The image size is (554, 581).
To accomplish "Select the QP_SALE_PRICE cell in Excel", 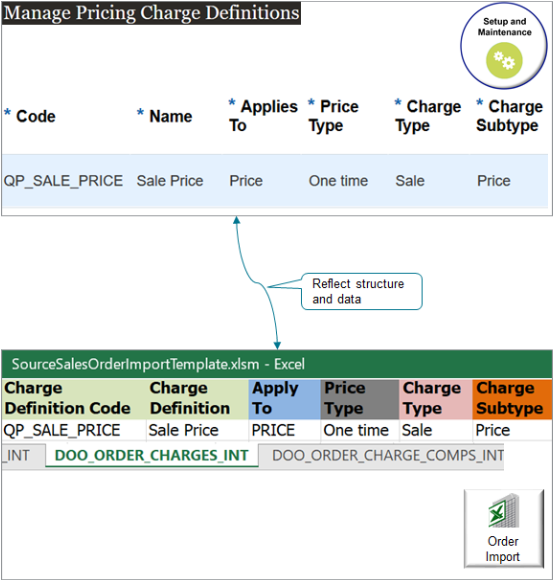I will (74, 430).
